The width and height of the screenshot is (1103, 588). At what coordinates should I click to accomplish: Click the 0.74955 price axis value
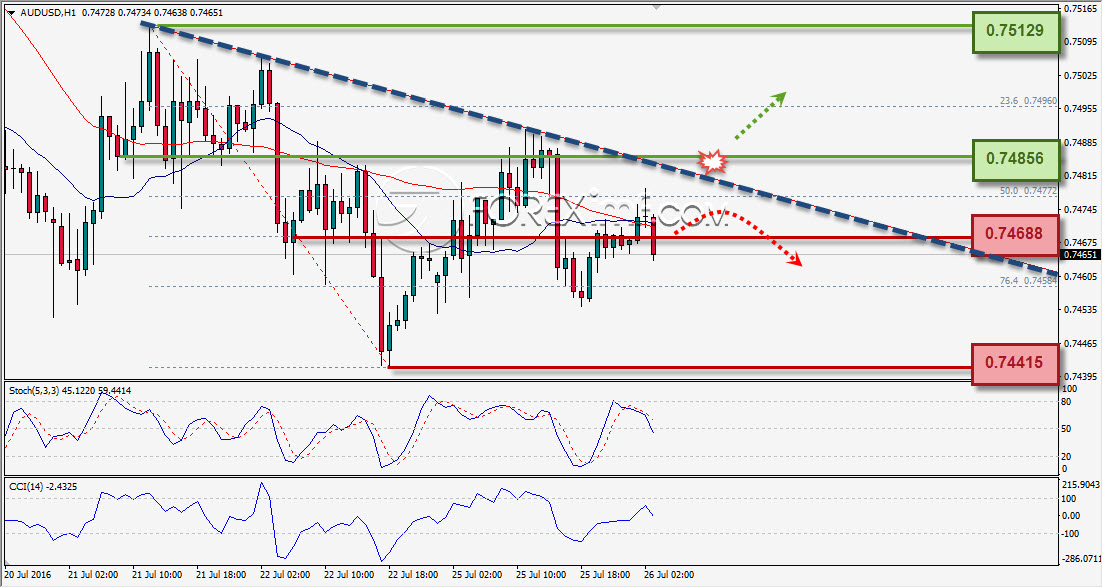click(1082, 108)
